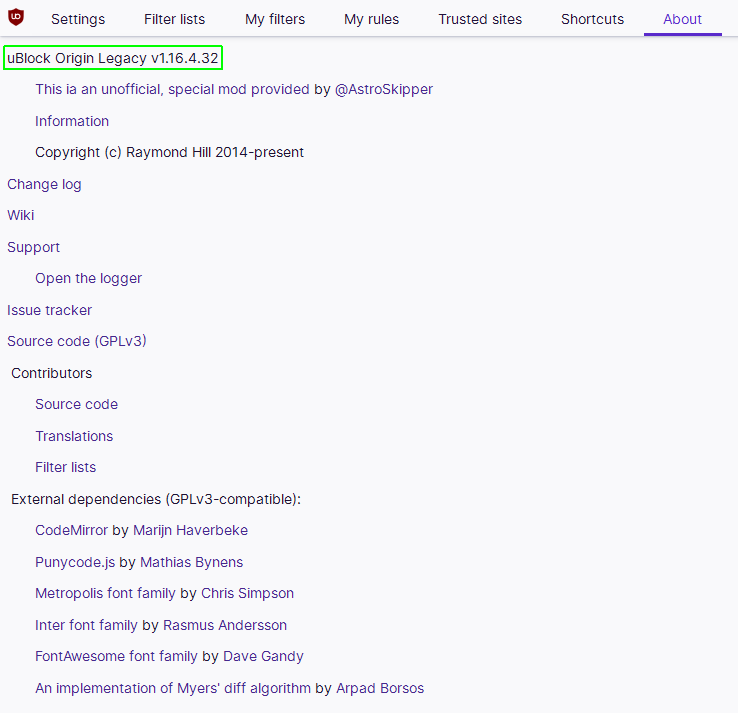Click the uBlock Origin shield logo
The image size is (738, 713).
point(16,17)
